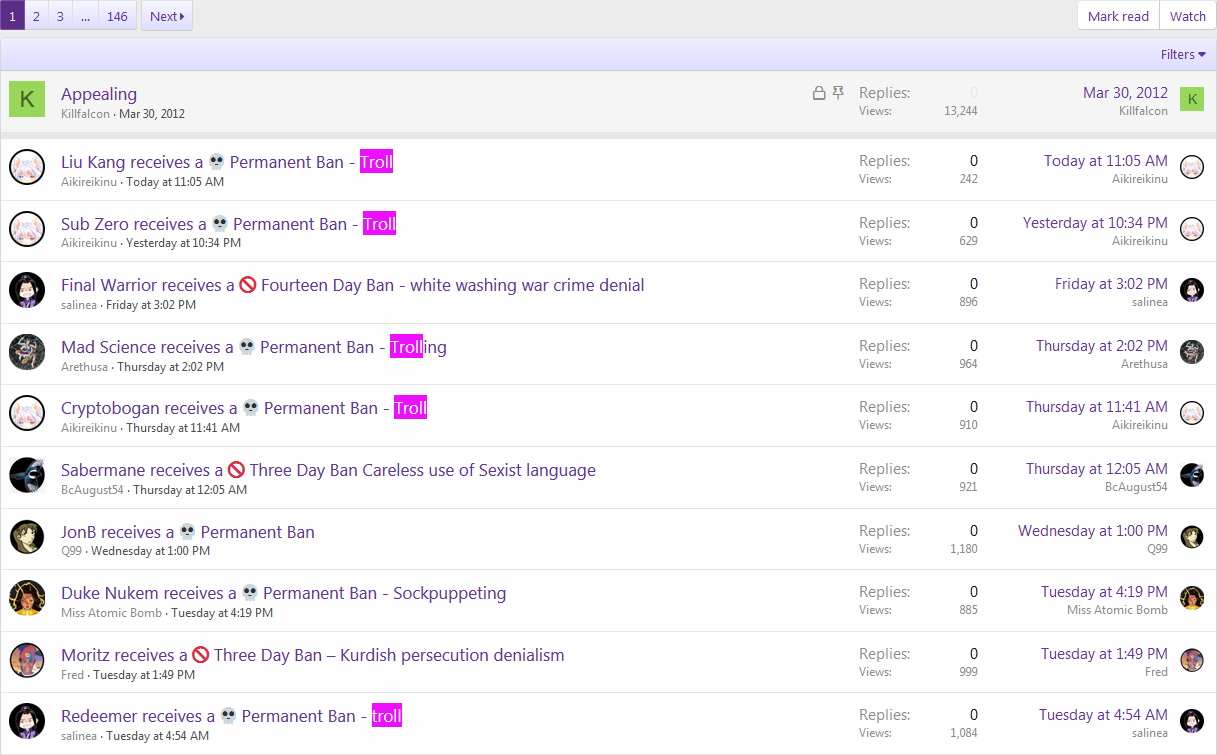Click small last-poster avatar on Mad Science row
This screenshot has height=755, width=1217.
(1192, 352)
